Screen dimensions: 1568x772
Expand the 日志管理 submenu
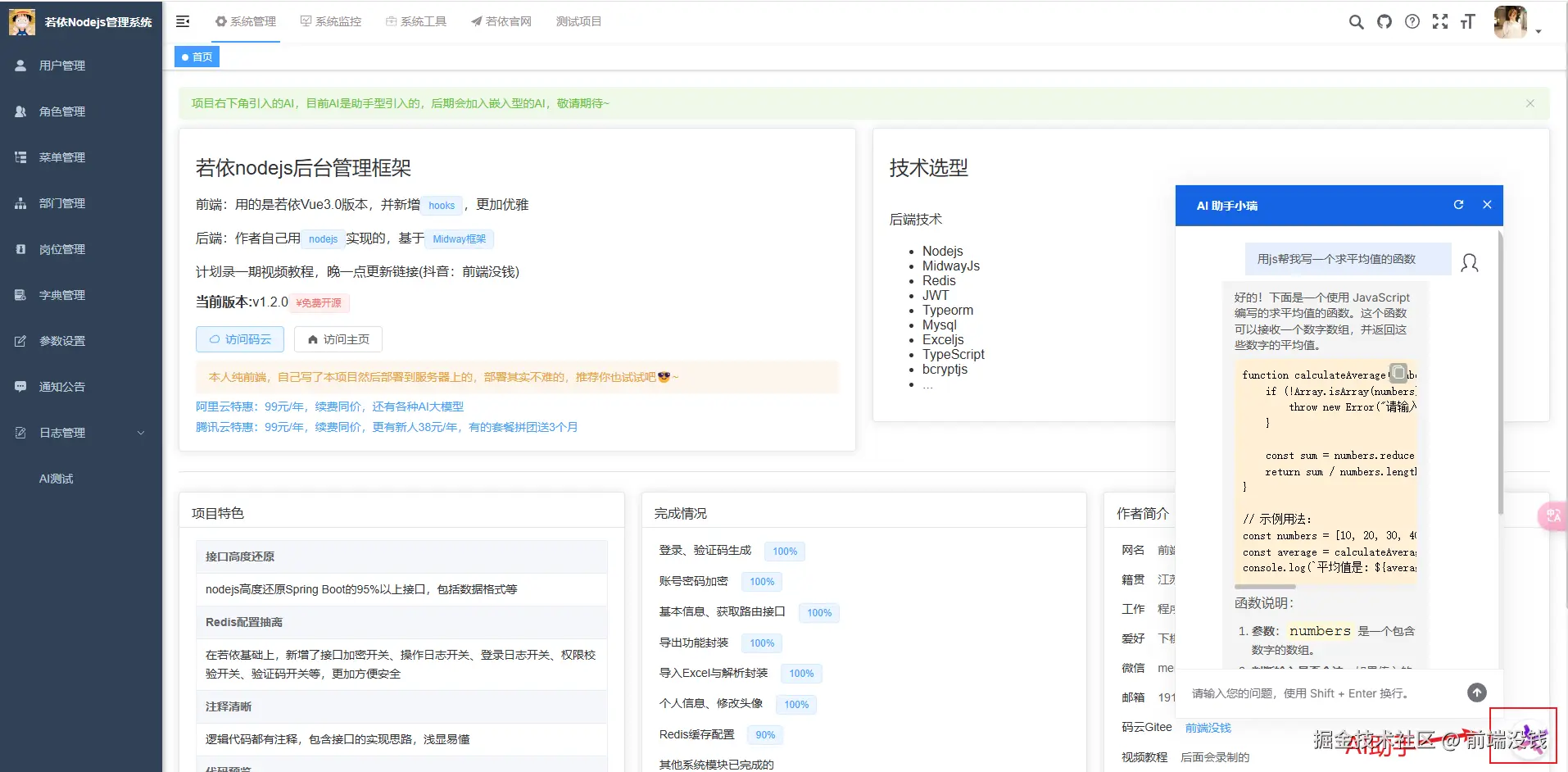click(x=81, y=433)
